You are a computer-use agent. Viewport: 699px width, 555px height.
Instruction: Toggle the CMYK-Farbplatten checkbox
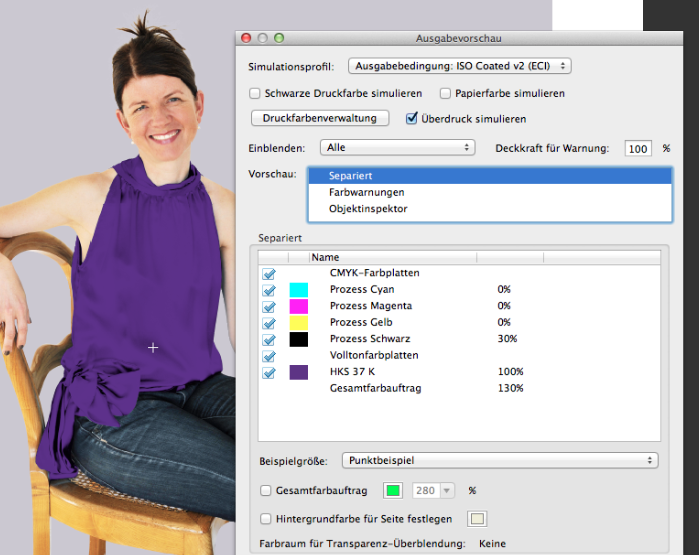[x=269, y=274]
